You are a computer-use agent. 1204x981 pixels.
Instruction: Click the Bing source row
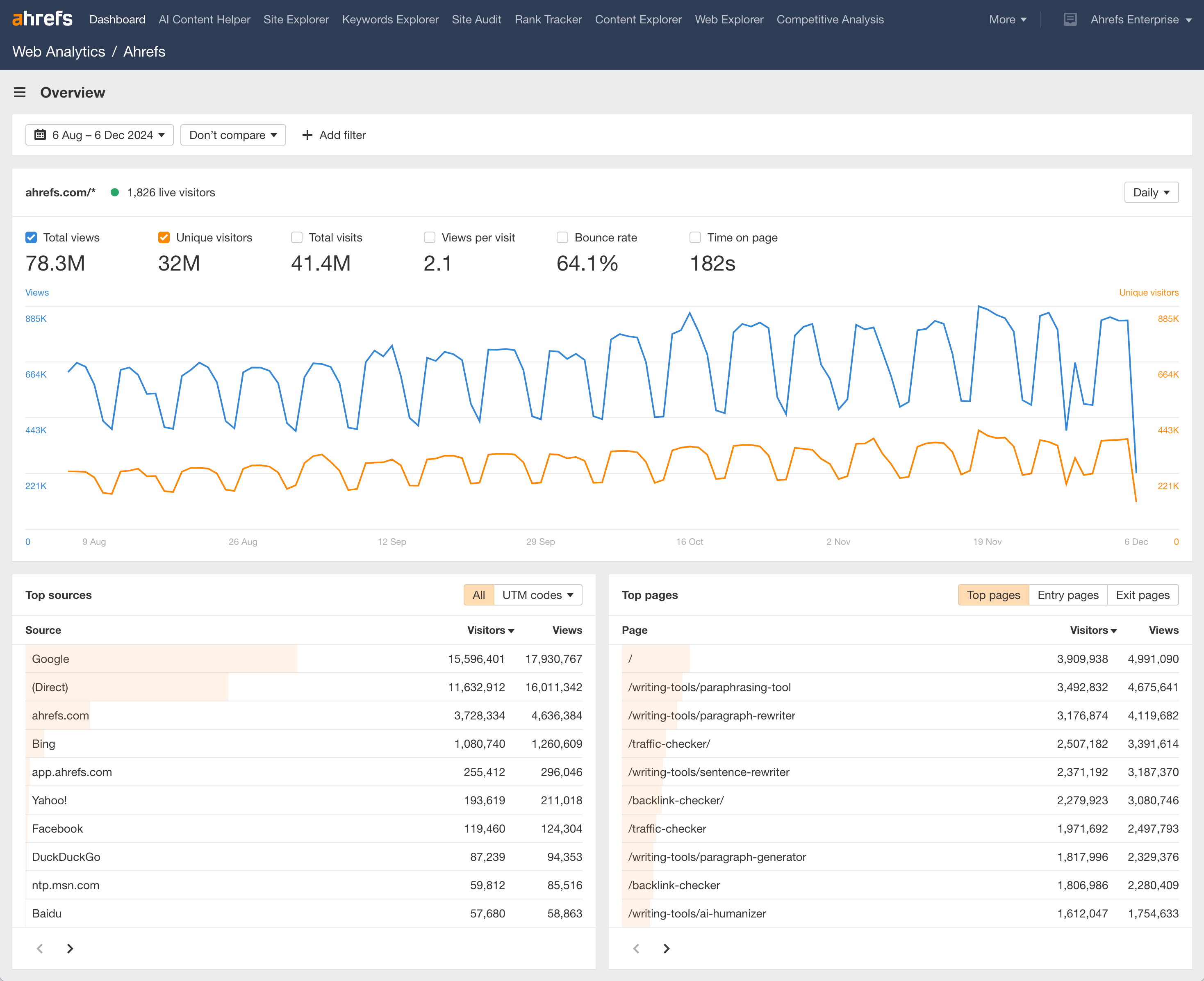coord(304,744)
